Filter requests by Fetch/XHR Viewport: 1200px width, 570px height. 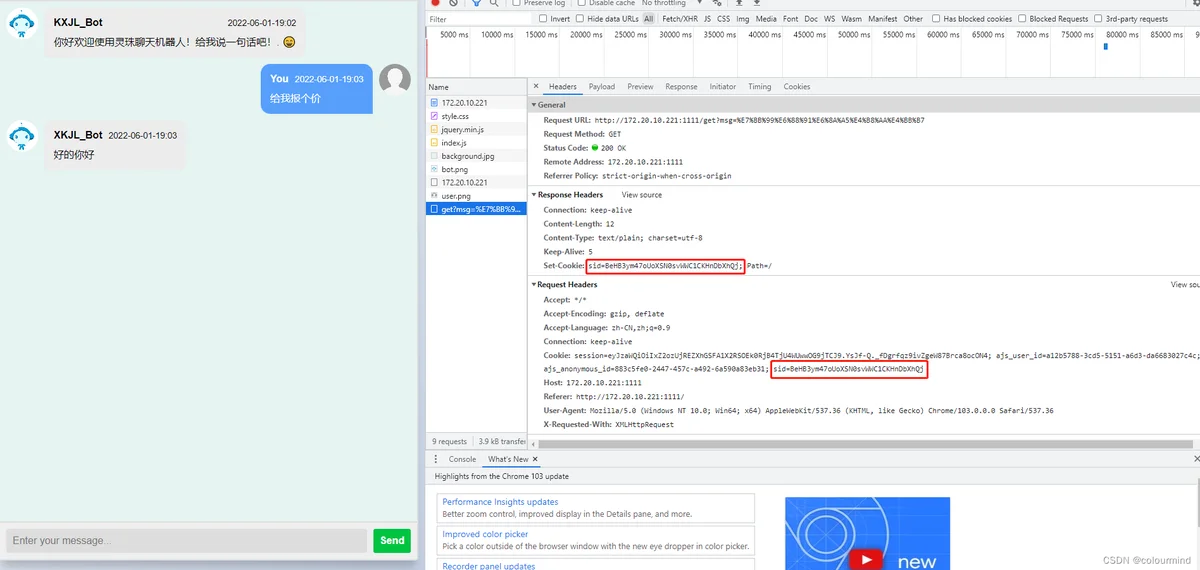click(679, 19)
